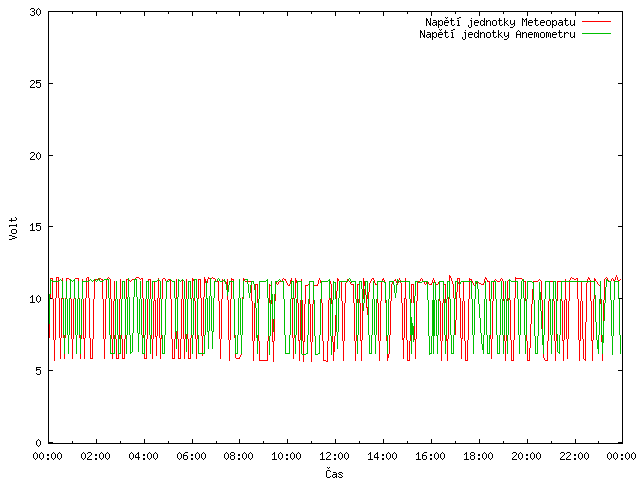This screenshot has width=640, height=480.
Task: Click the x-axis label 16:00
Action: (430, 456)
